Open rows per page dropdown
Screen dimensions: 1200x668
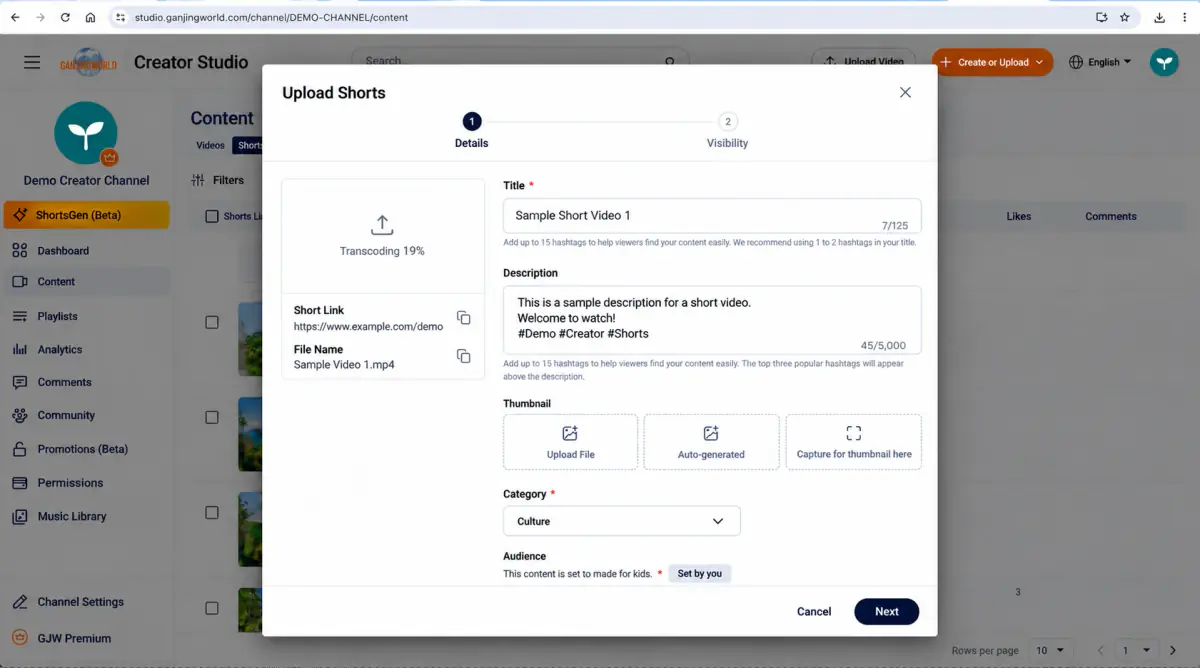click(1050, 650)
